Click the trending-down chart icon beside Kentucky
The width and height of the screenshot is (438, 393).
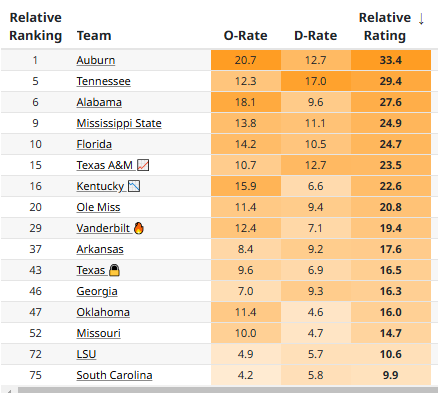point(134,186)
